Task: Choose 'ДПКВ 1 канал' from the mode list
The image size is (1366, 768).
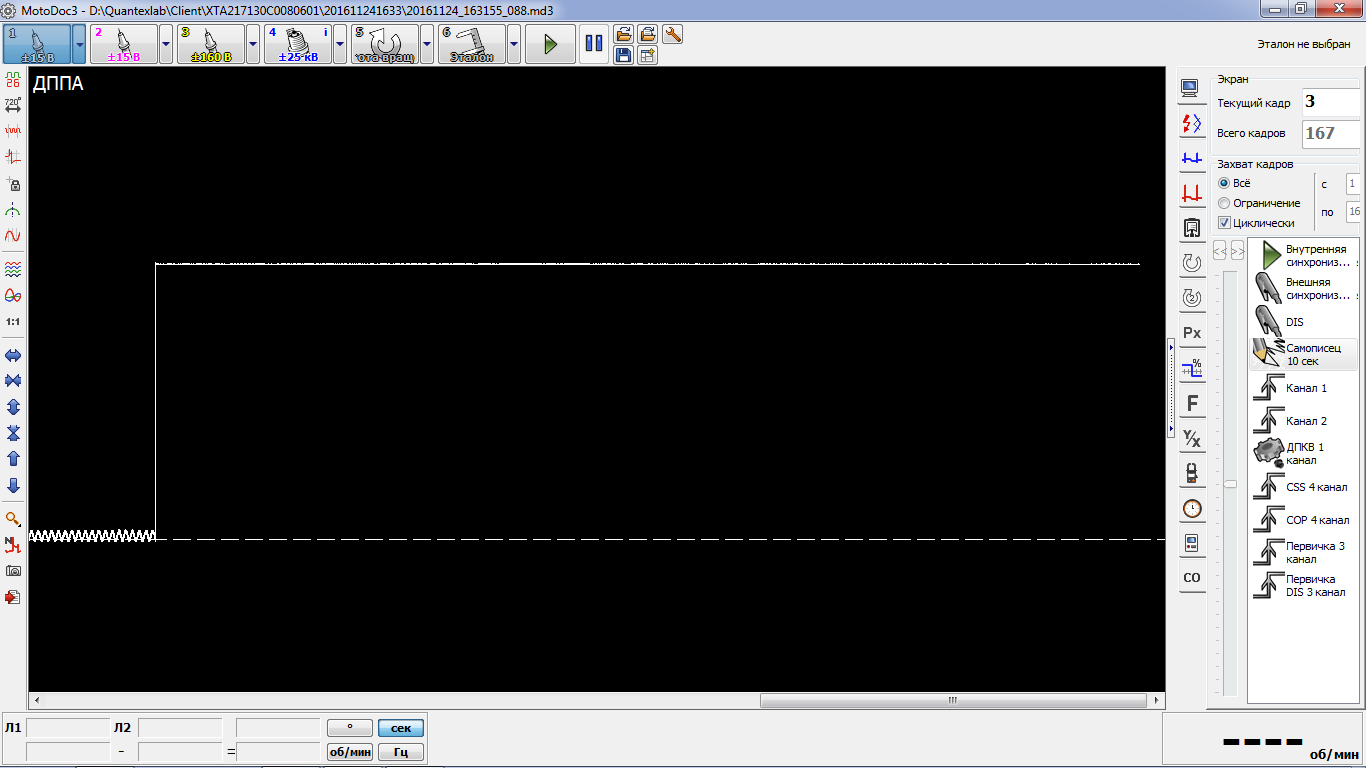Action: click(x=1304, y=454)
